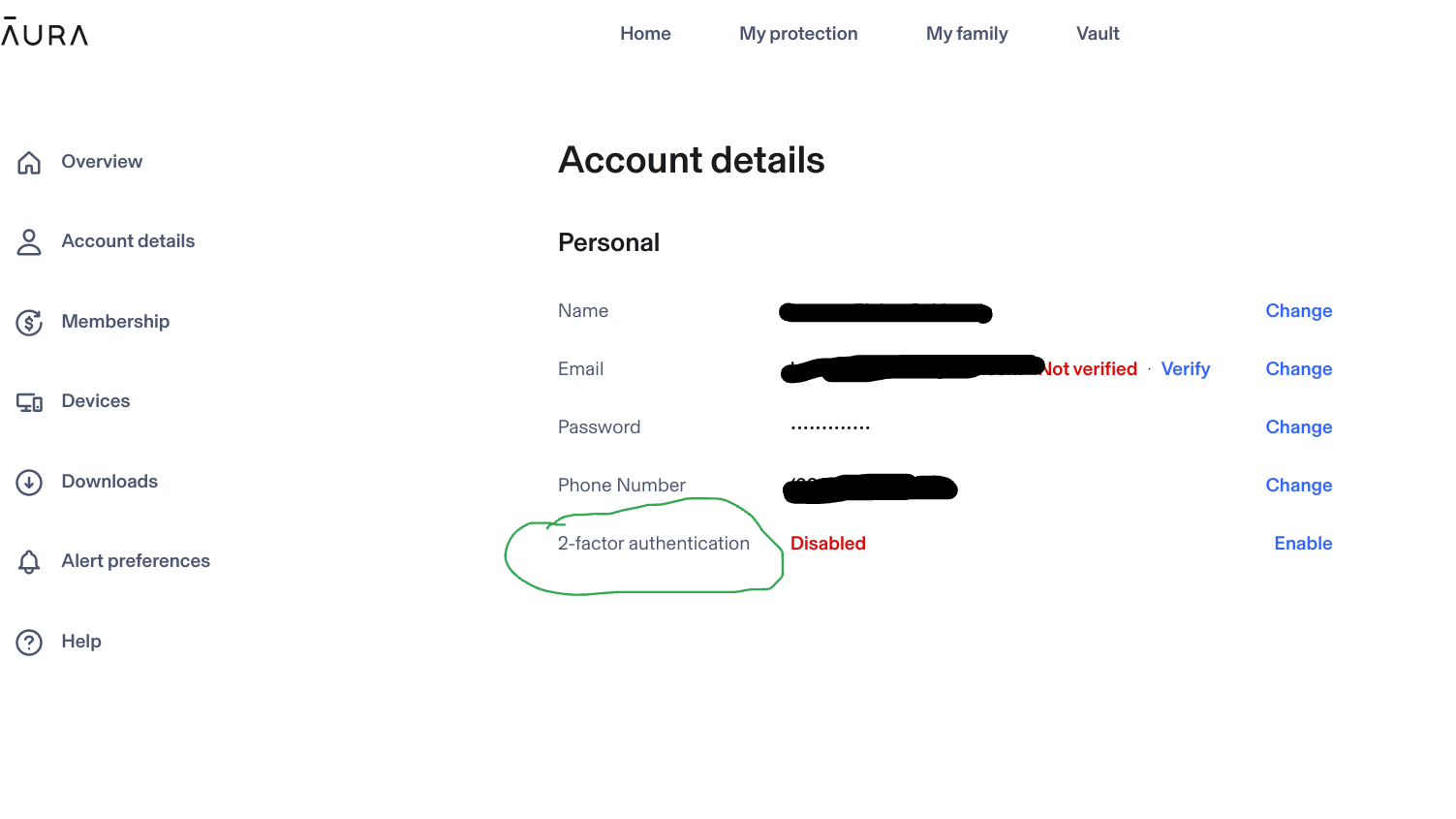Image resolution: width=1456 pixels, height=819 pixels.
Task: Select Alert preferences in sidebar
Action: [136, 560]
